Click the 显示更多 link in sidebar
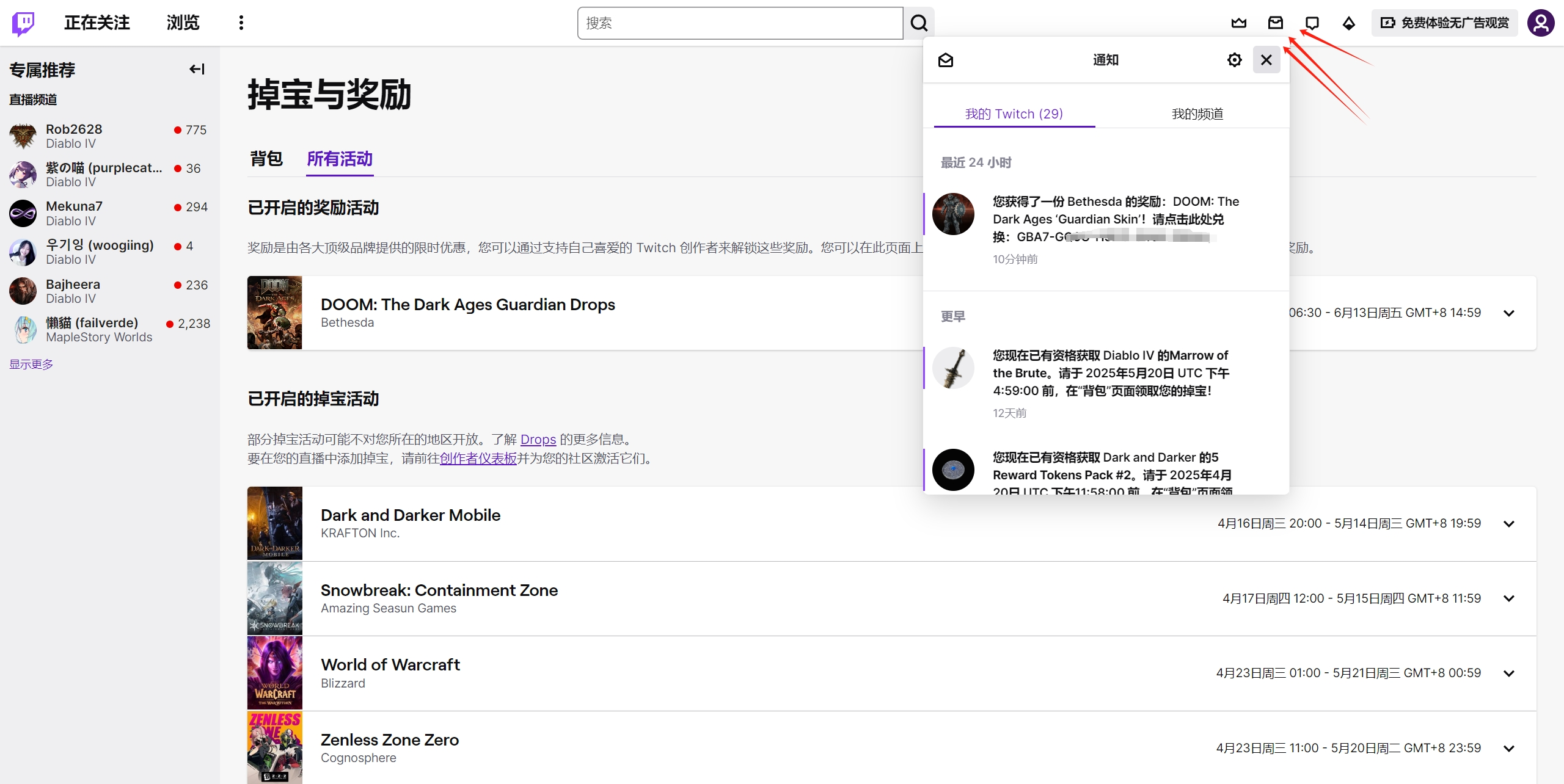The width and height of the screenshot is (1564, 784). click(x=31, y=364)
